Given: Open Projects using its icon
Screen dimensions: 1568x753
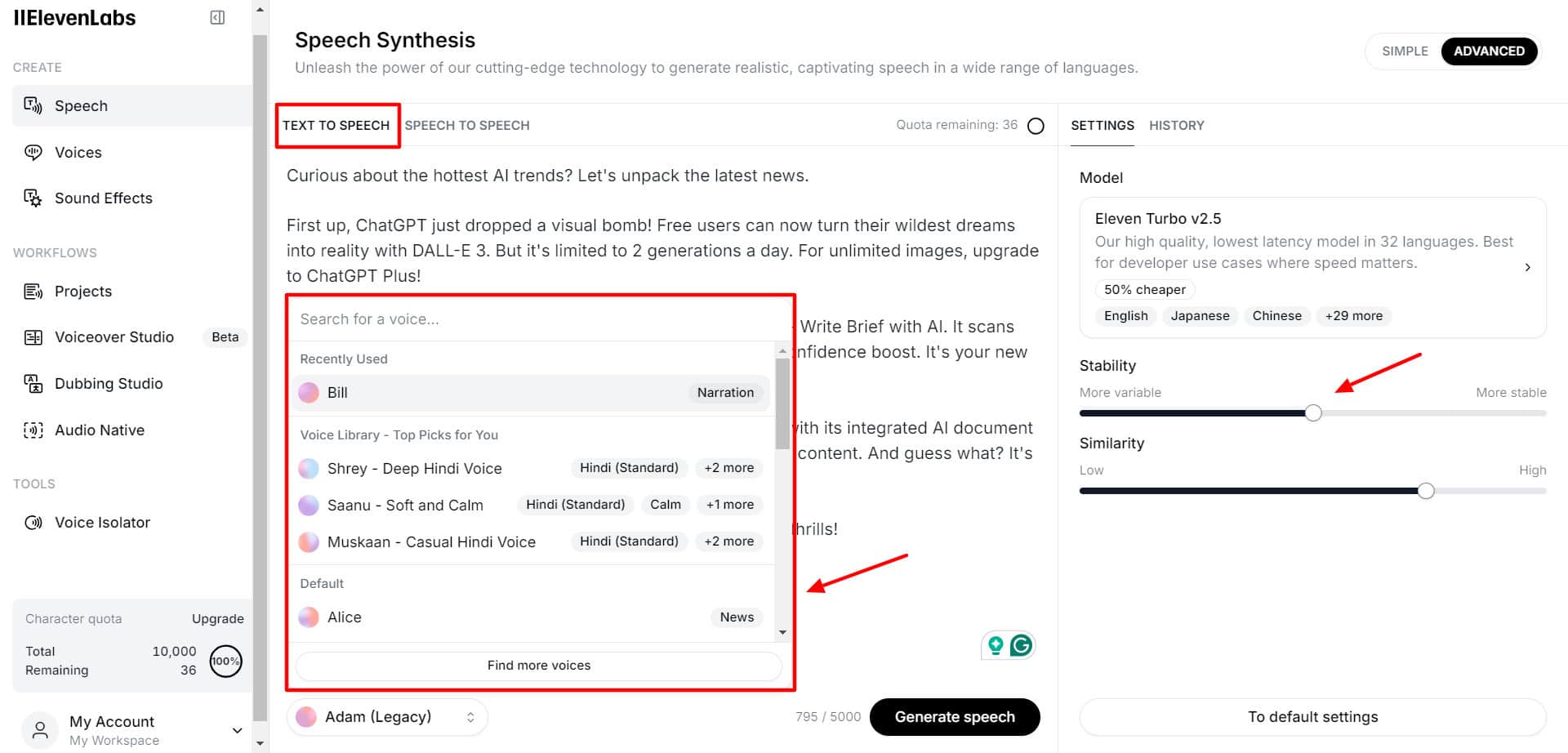Looking at the screenshot, I should 33,292.
